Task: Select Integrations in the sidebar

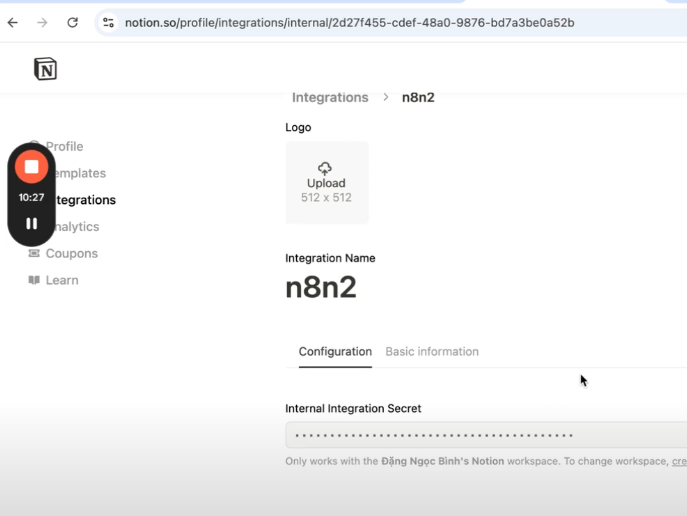Action: [85, 200]
